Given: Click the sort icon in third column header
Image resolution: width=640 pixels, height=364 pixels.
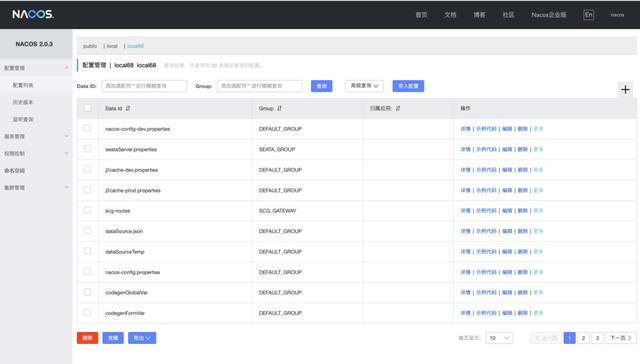Looking at the screenshot, I should pos(398,108).
